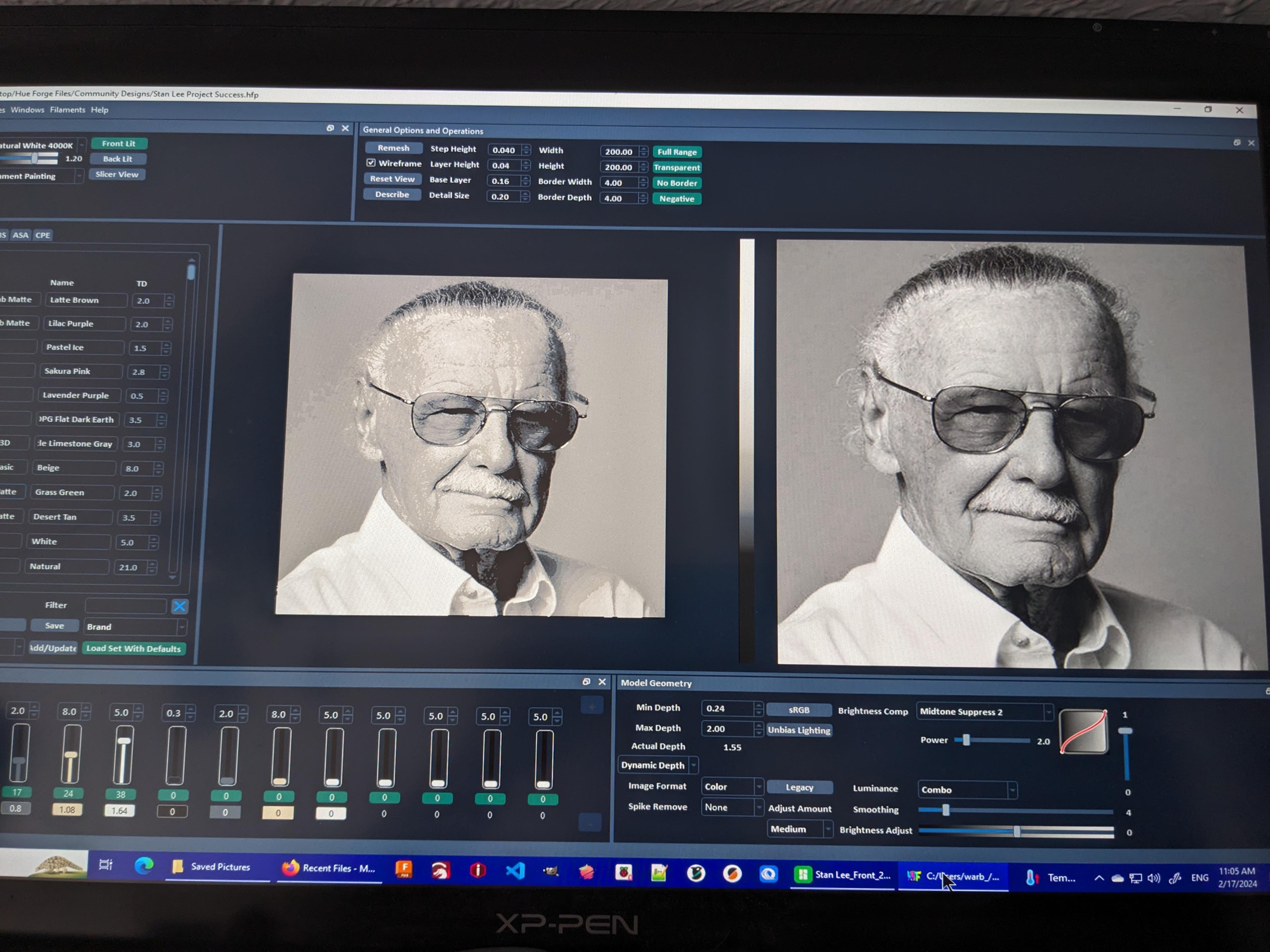Click the filament Filter text field
1270x952 pixels.
click(126, 605)
